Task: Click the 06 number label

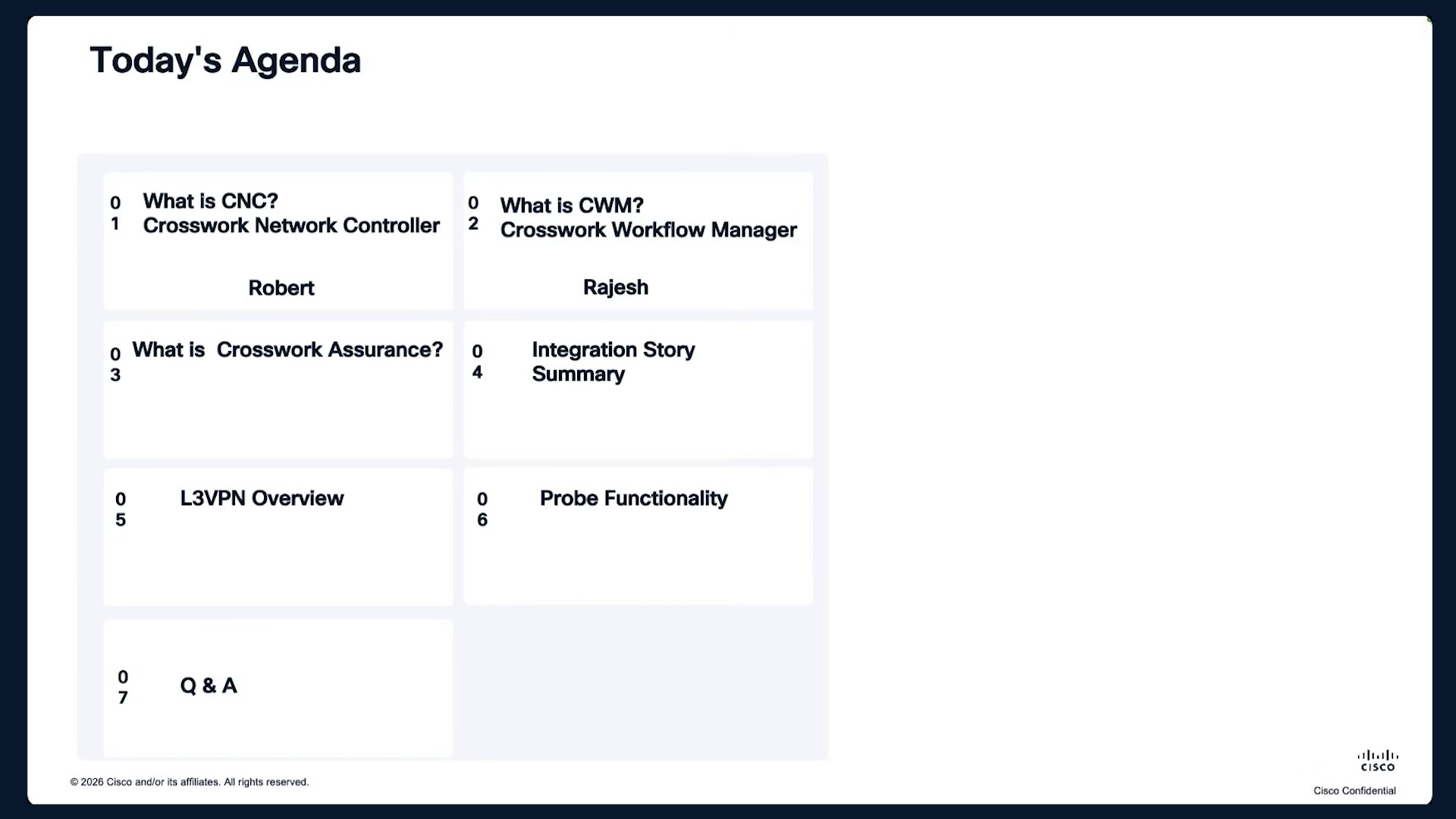Action: coord(482,510)
